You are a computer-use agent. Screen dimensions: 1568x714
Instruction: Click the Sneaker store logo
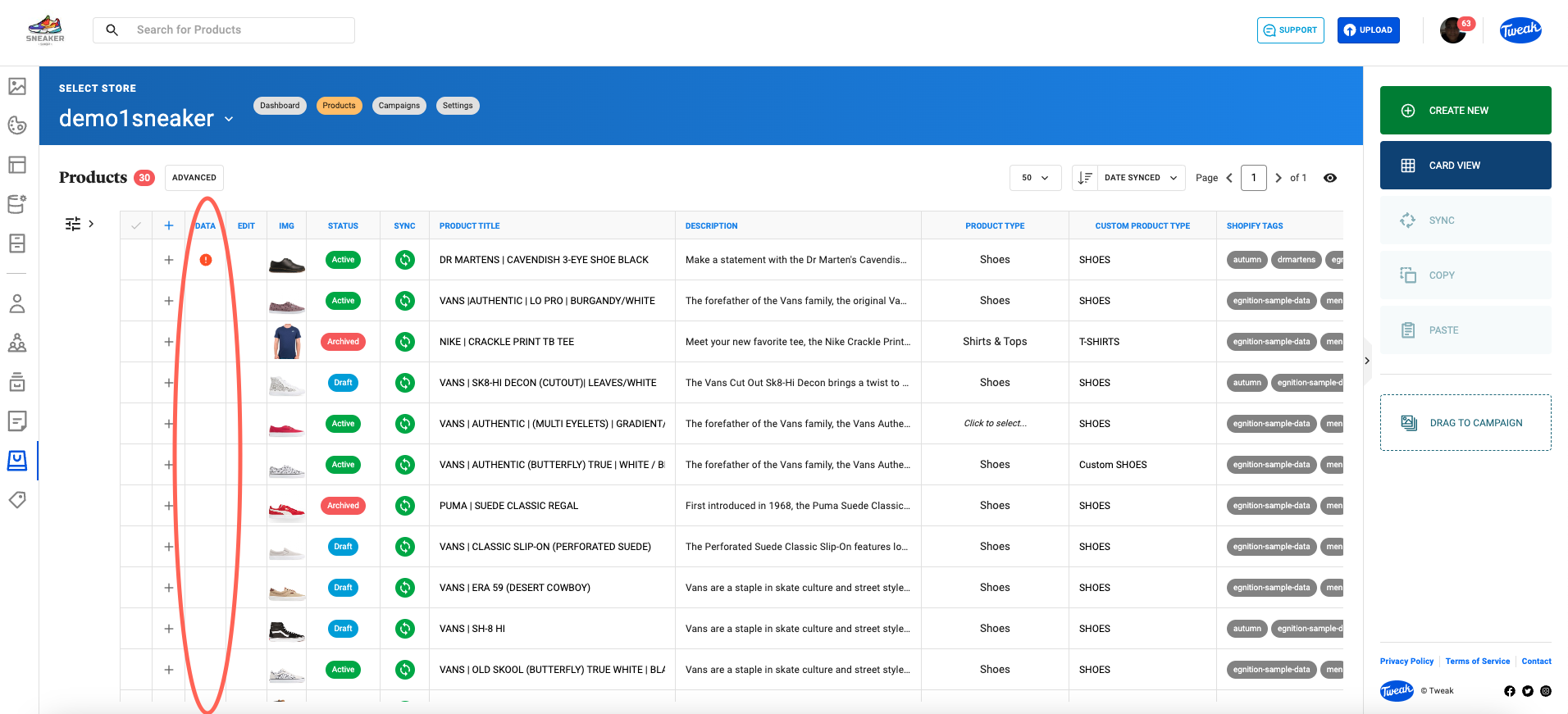[x=45, y=30]
